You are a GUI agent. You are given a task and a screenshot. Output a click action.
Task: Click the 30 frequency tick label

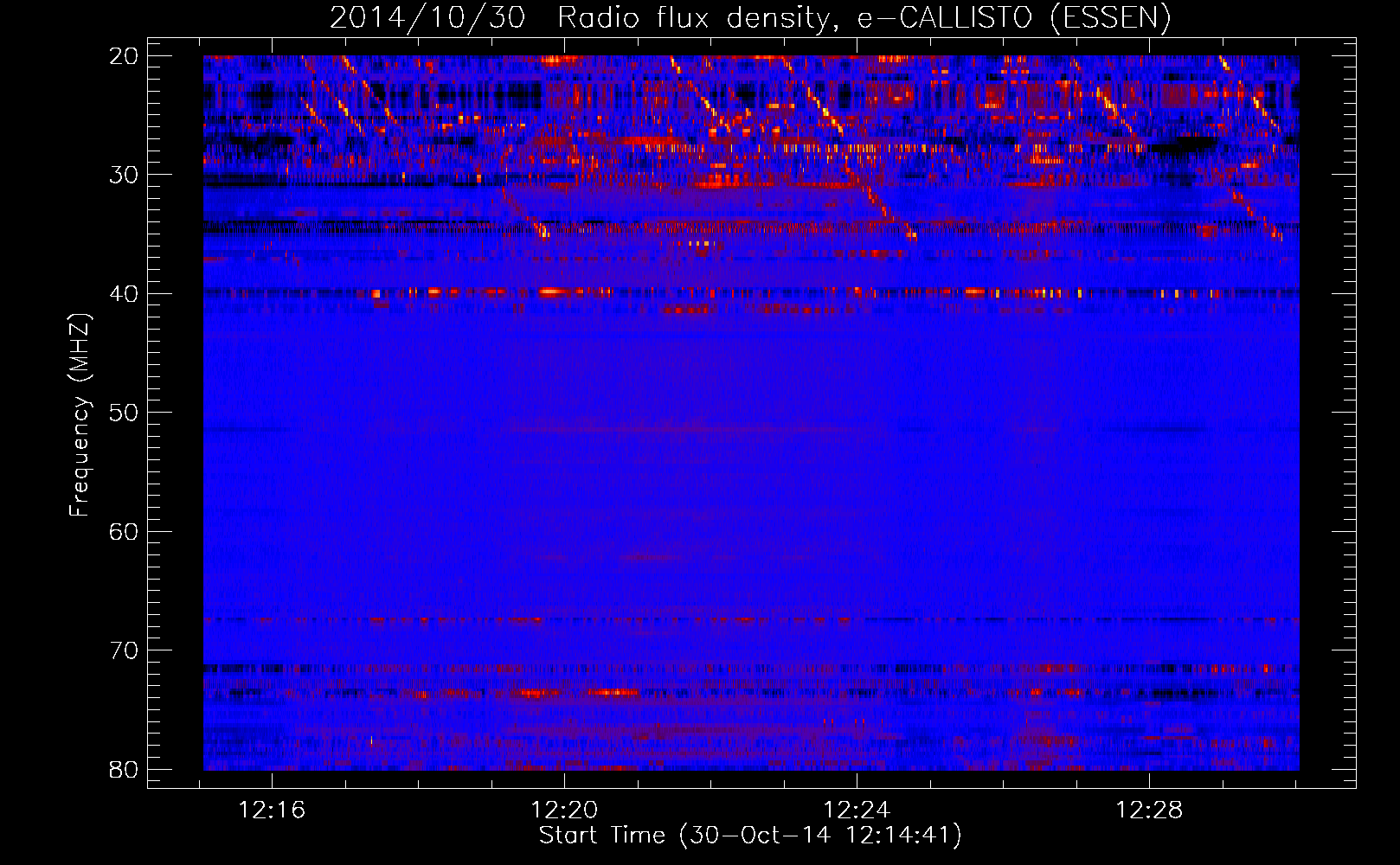124,175
